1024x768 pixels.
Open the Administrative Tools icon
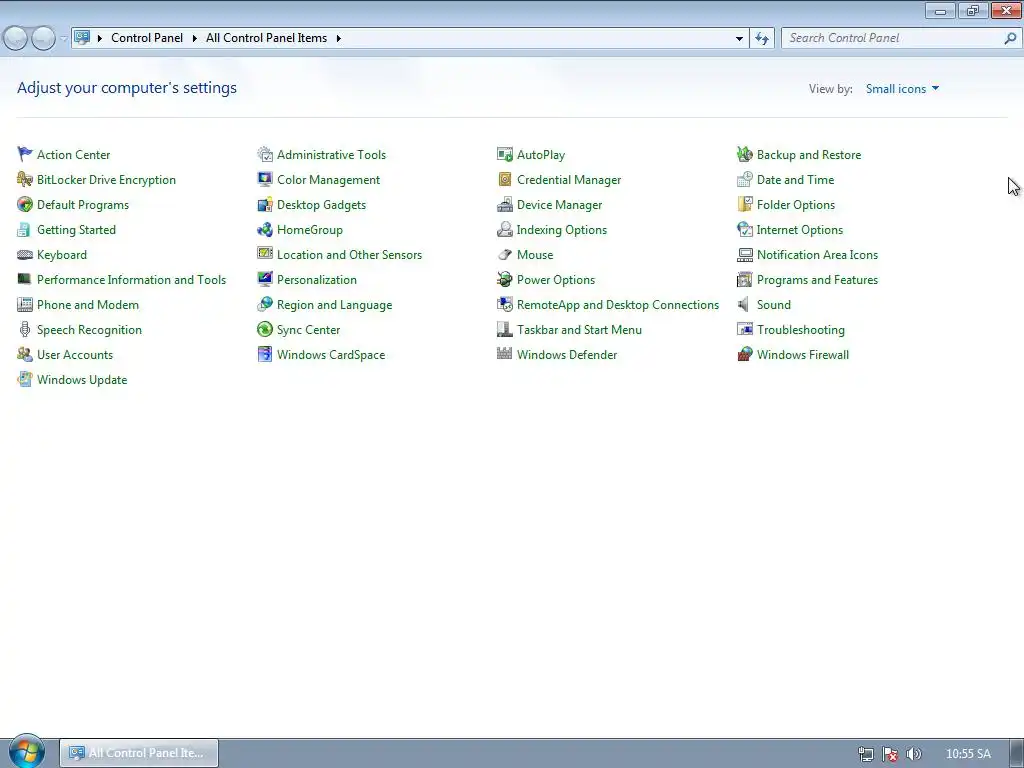click(x=264, y=154)
